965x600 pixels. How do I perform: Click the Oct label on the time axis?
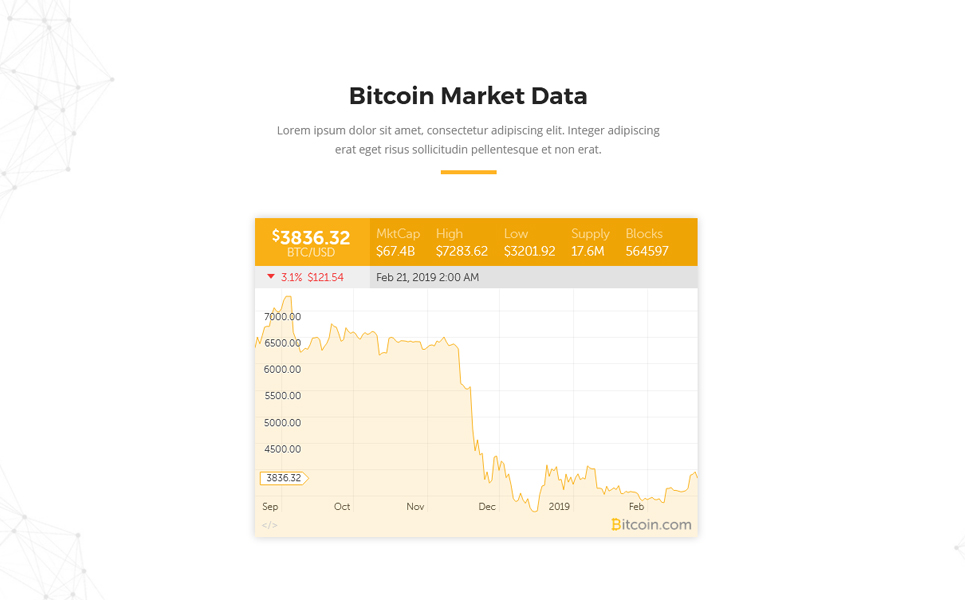coord(342,506)
